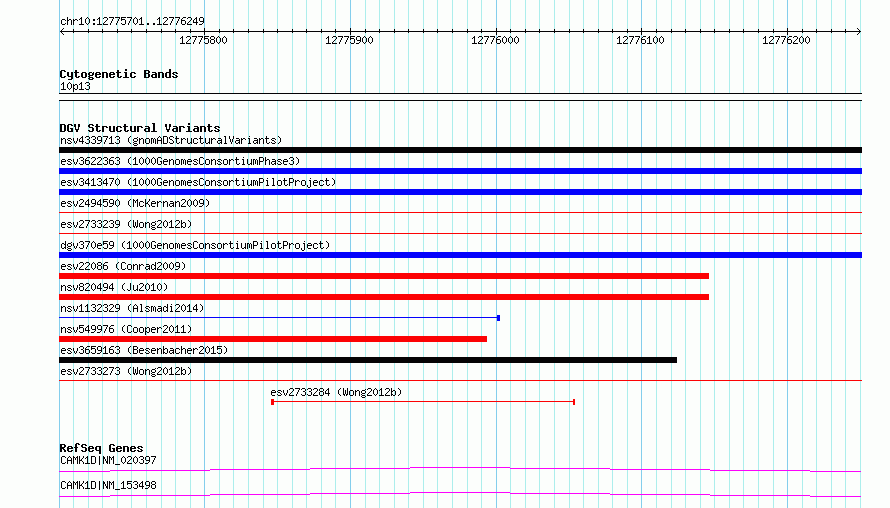Click ruler position label 12775900

pyautogui.click(x=349, y=40)
